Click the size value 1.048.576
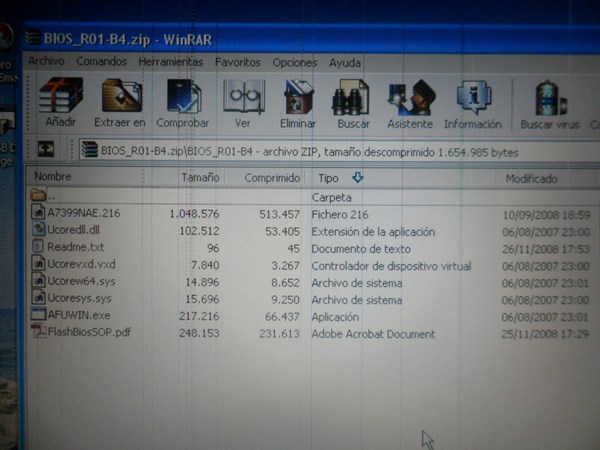 click(x=194, y=214)
